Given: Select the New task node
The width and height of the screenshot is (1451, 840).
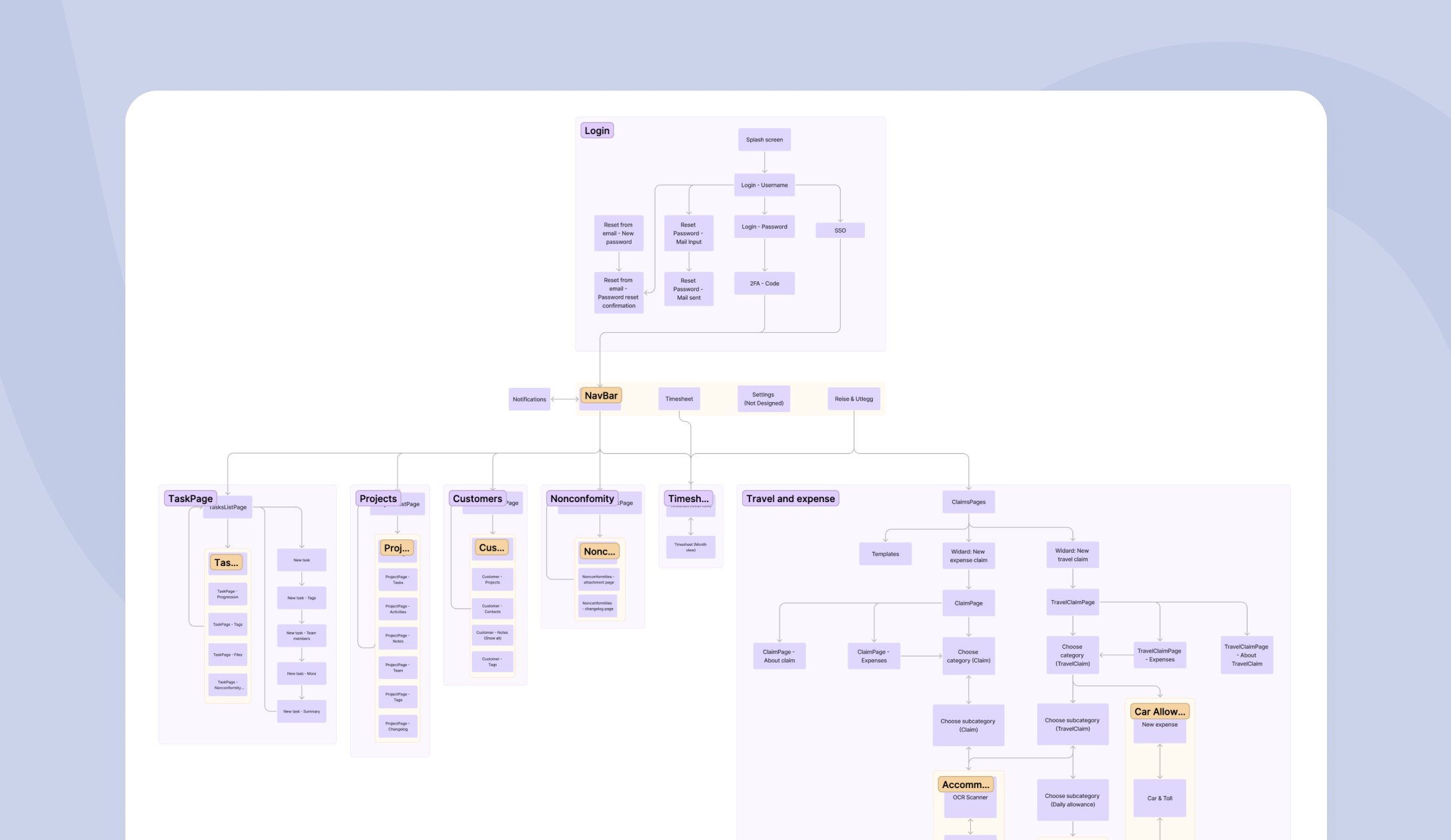Looking at the screenshot, I should (x=301, y=560).
